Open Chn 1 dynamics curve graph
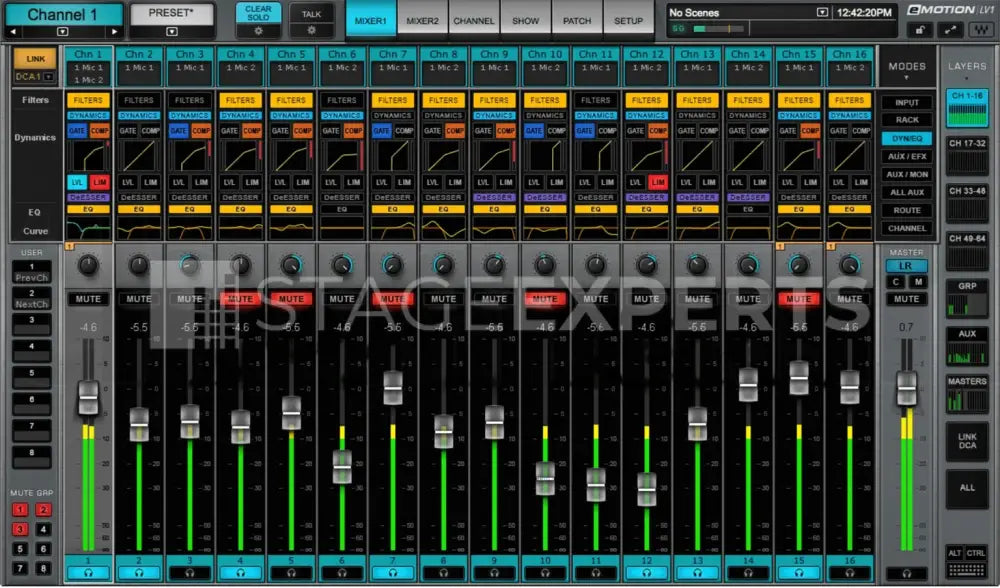 pos(88,156)
